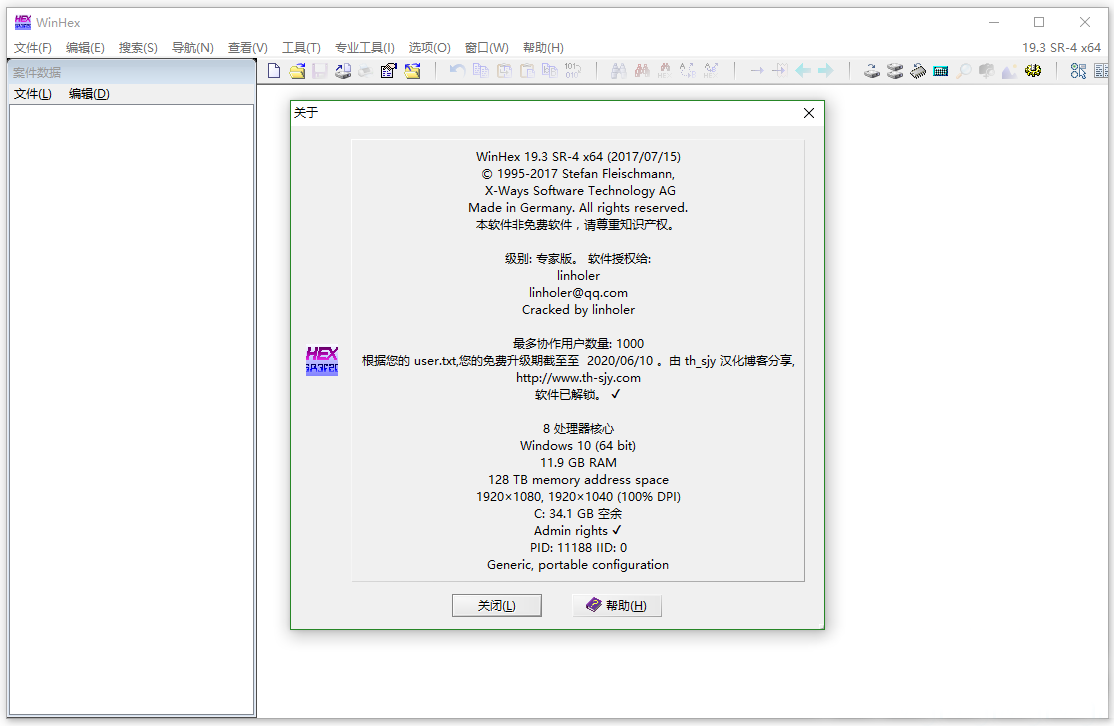
Task: Open the 文件(F) main menu
Action: click(33, 48)
